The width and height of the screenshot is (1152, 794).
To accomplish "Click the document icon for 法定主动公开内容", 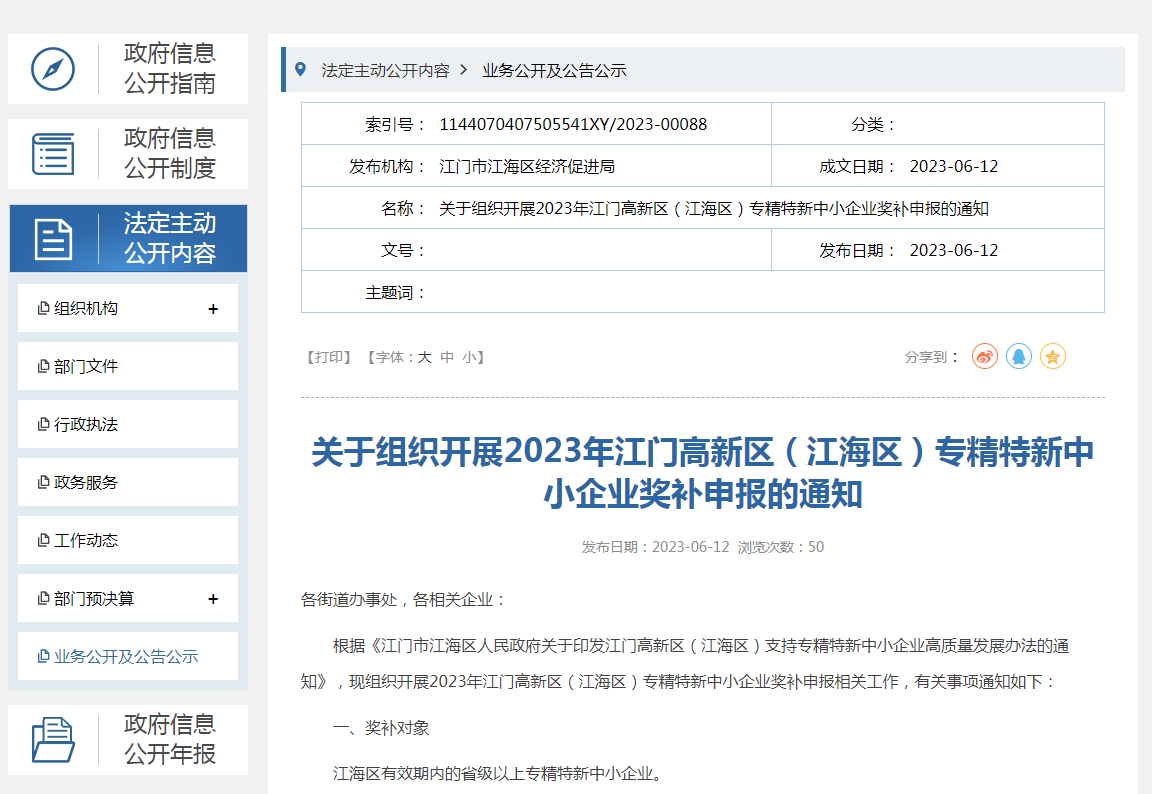I will tap(53, 239).
